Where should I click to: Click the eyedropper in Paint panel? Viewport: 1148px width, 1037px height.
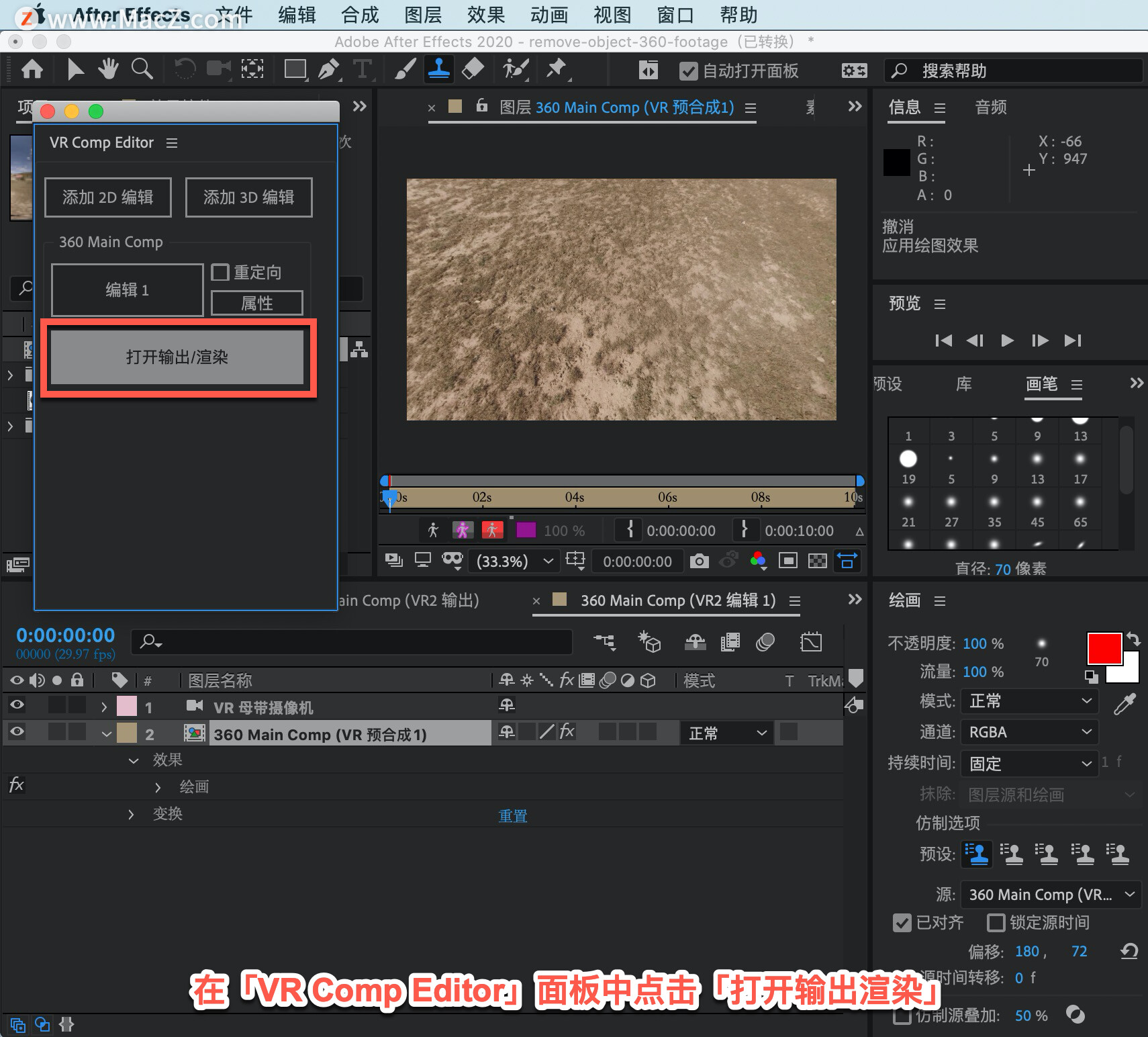pos(1125,703)
